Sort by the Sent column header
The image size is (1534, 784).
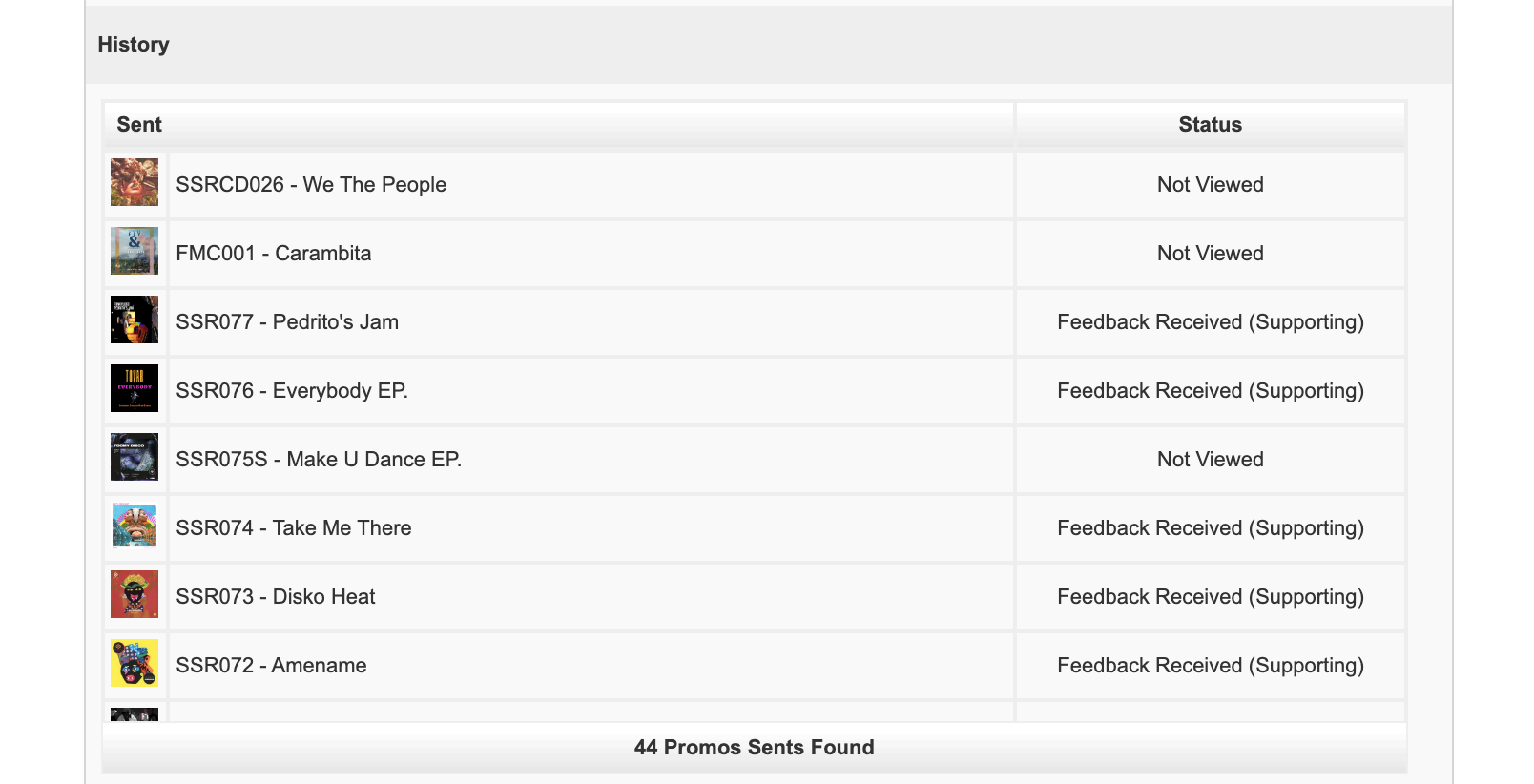139,125
